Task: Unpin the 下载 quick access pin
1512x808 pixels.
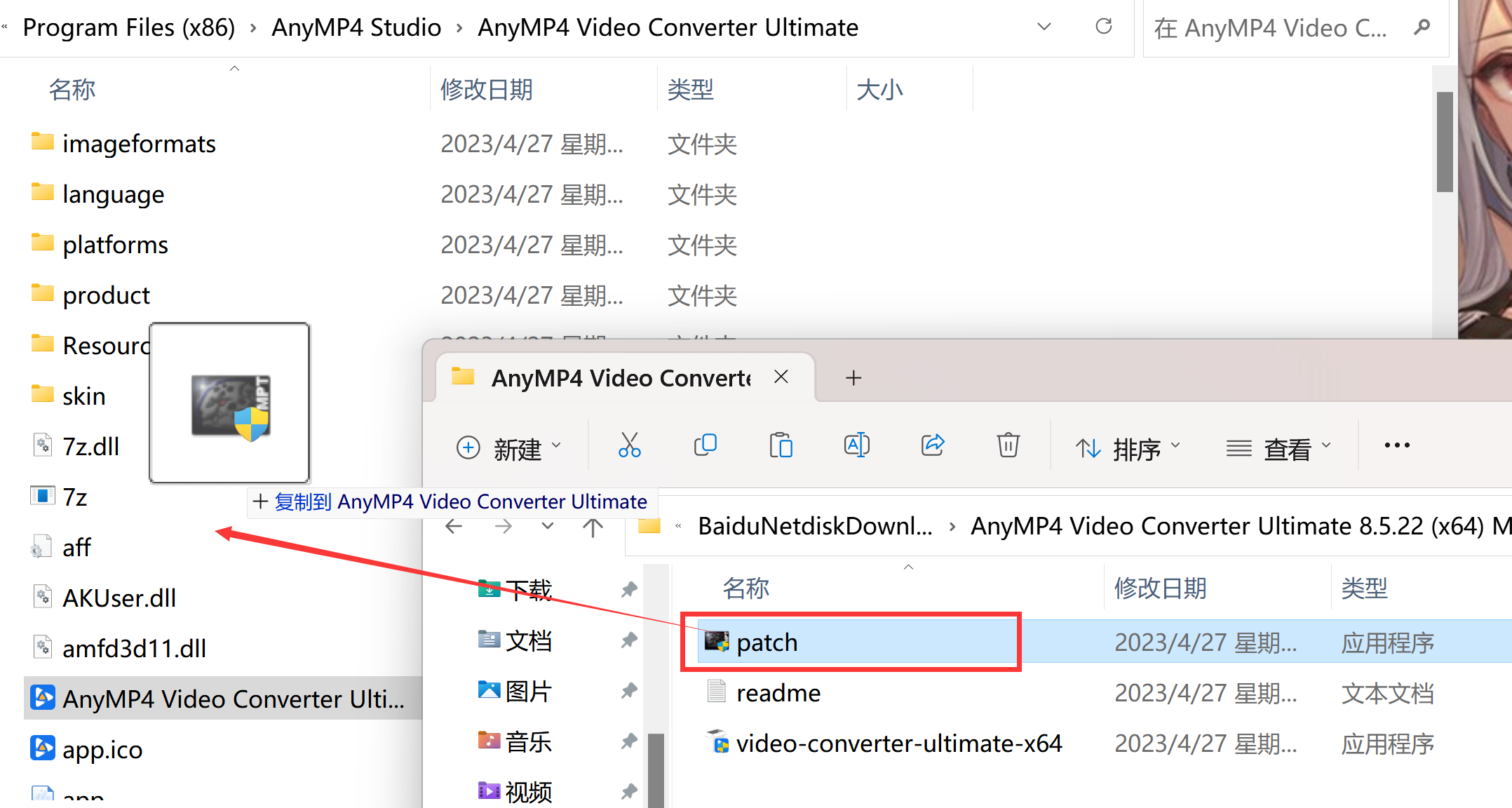Action: tap(629, 590)
